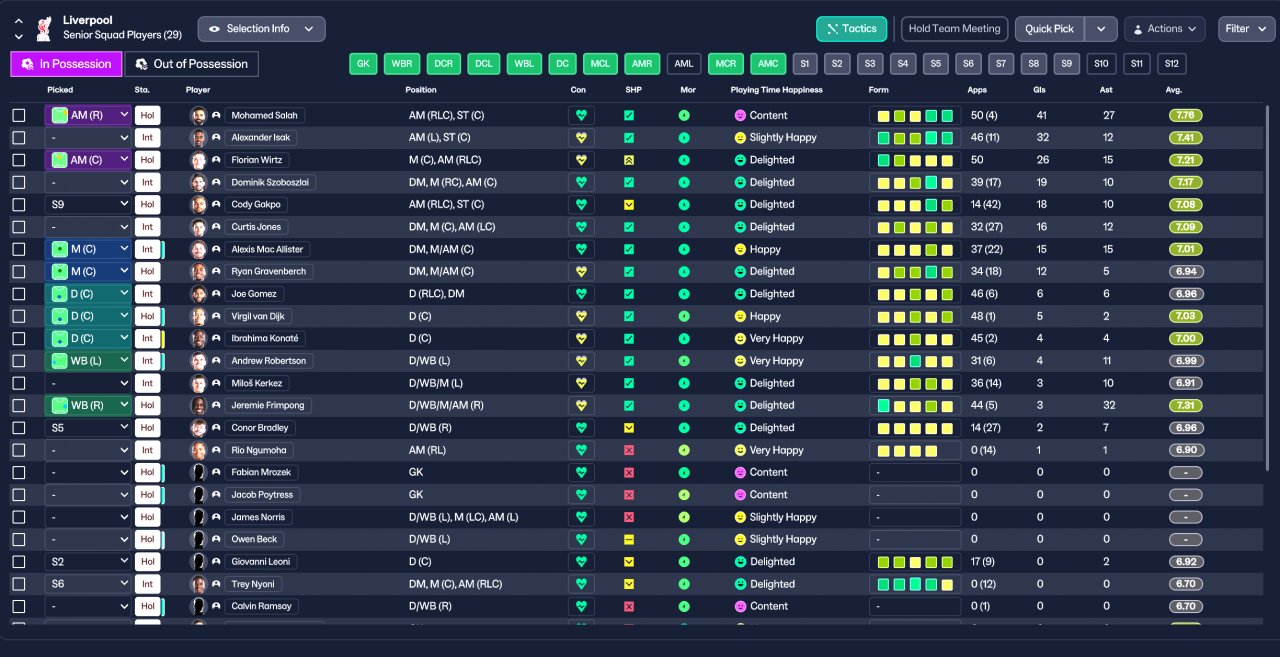Click Fabian Mrozek's silhouette avatar
This screenshot has height=657, width=1280.
coord(198,472)
